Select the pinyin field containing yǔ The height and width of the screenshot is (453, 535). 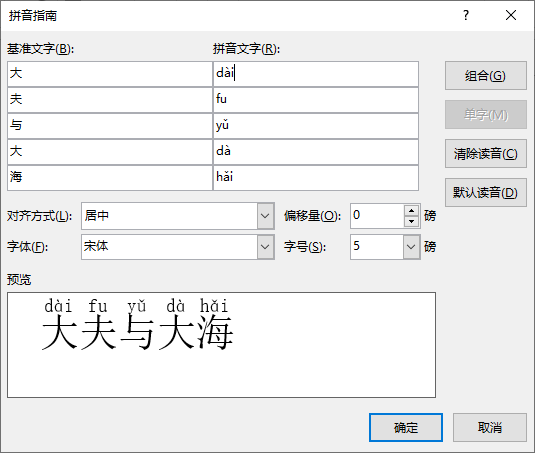(316, 126)
